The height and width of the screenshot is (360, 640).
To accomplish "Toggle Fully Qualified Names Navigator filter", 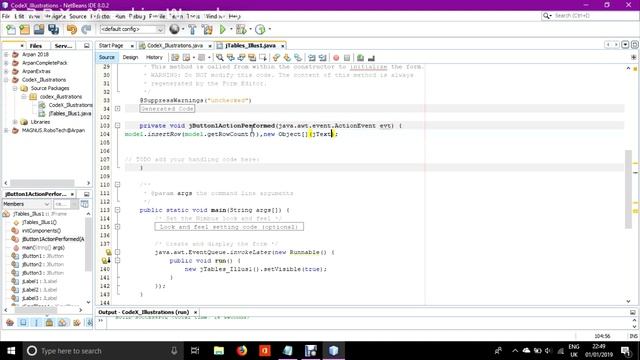I will coord(76,323).
